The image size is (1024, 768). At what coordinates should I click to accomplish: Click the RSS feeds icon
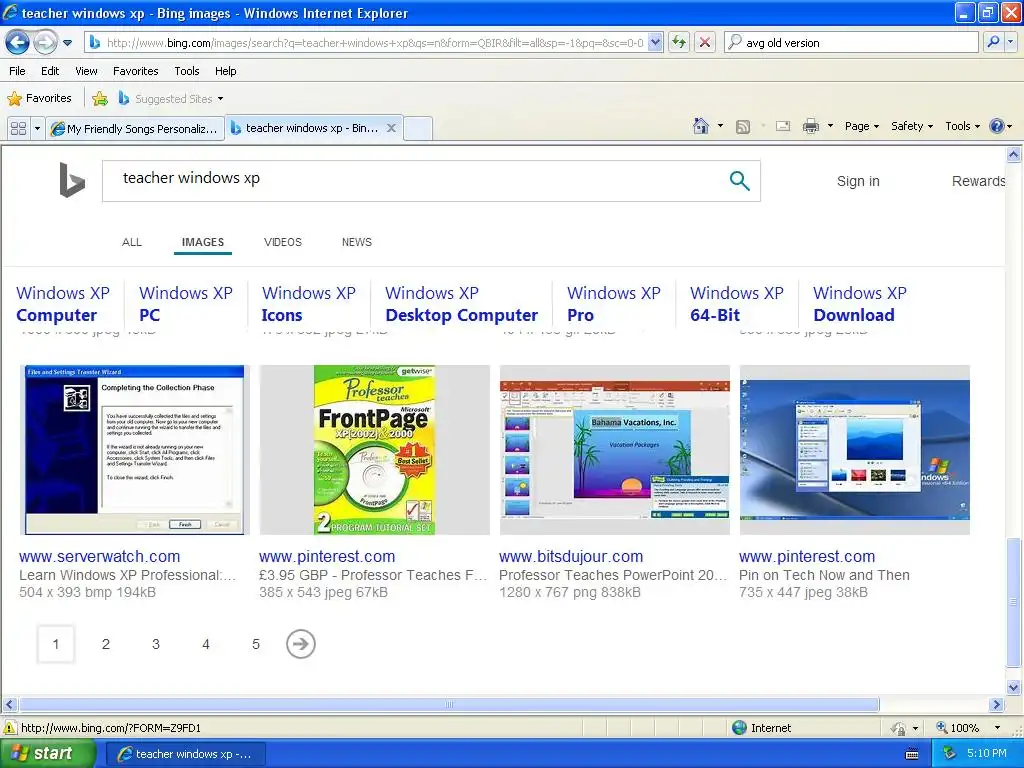click(743, 127)
